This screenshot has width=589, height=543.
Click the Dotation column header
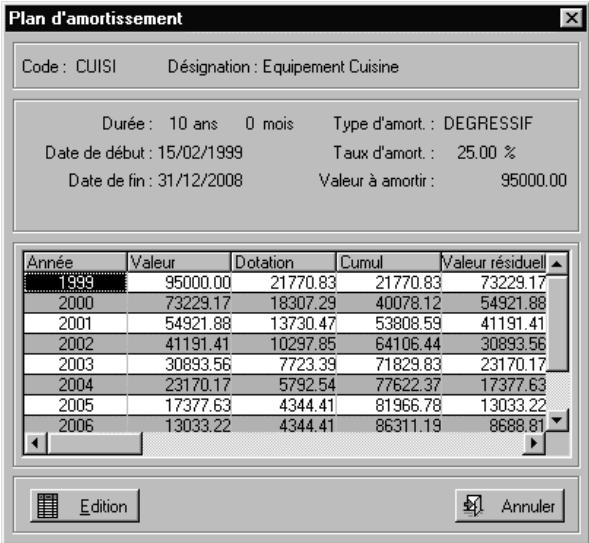coord(284,262)
